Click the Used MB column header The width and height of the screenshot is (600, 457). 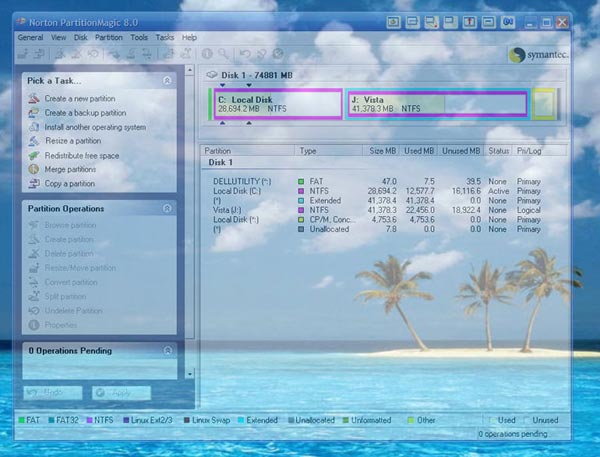(x=419, y=151)
